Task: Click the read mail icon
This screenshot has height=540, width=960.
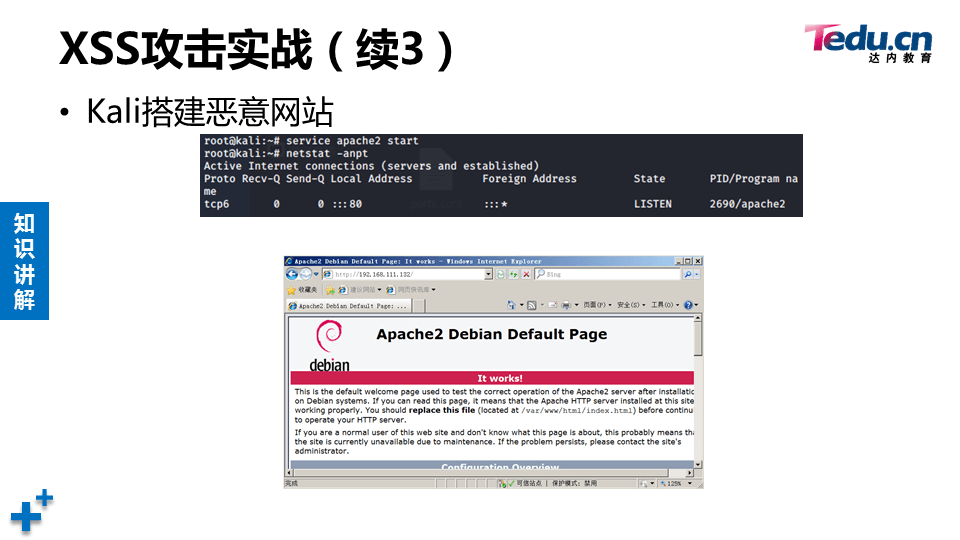Action: coord(553,305)
